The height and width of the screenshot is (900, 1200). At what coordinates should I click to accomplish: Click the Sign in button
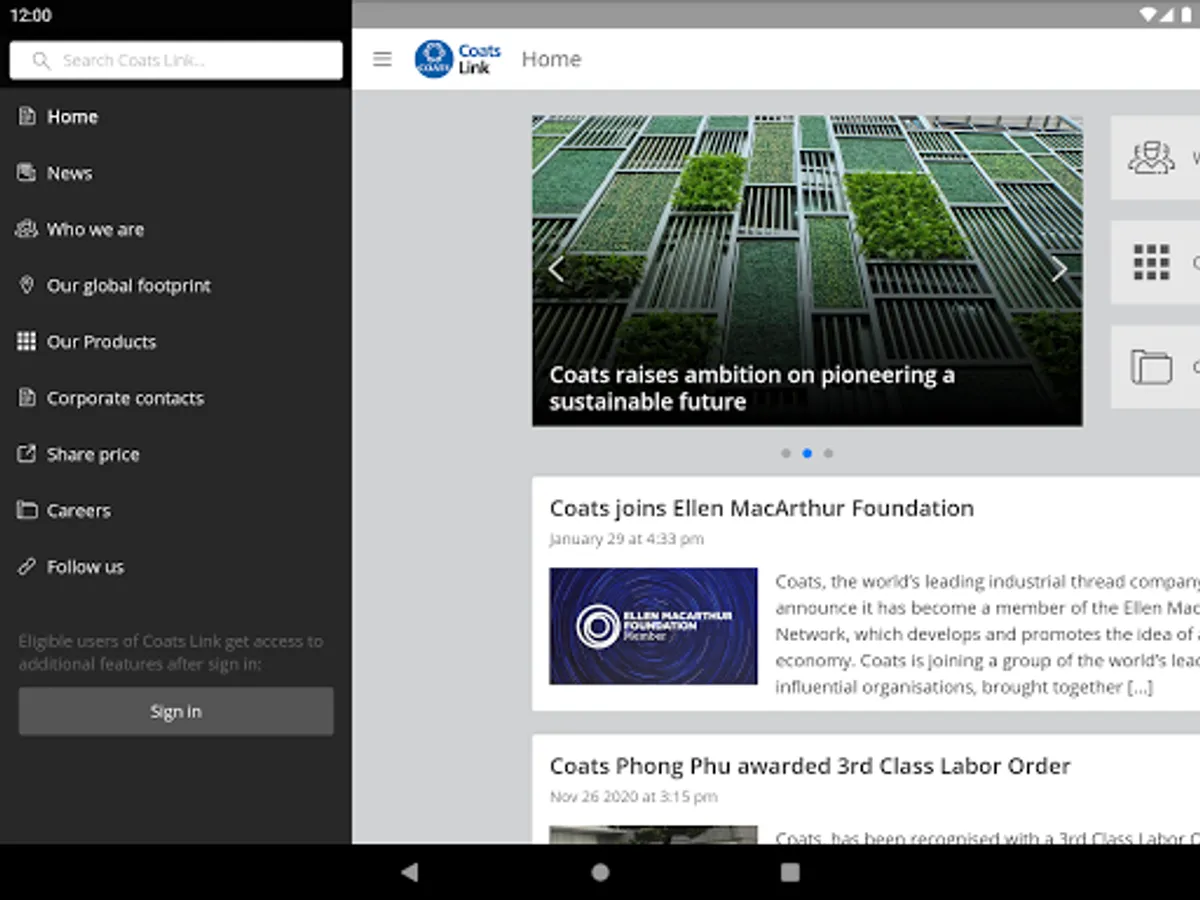(x=176, y=711)
